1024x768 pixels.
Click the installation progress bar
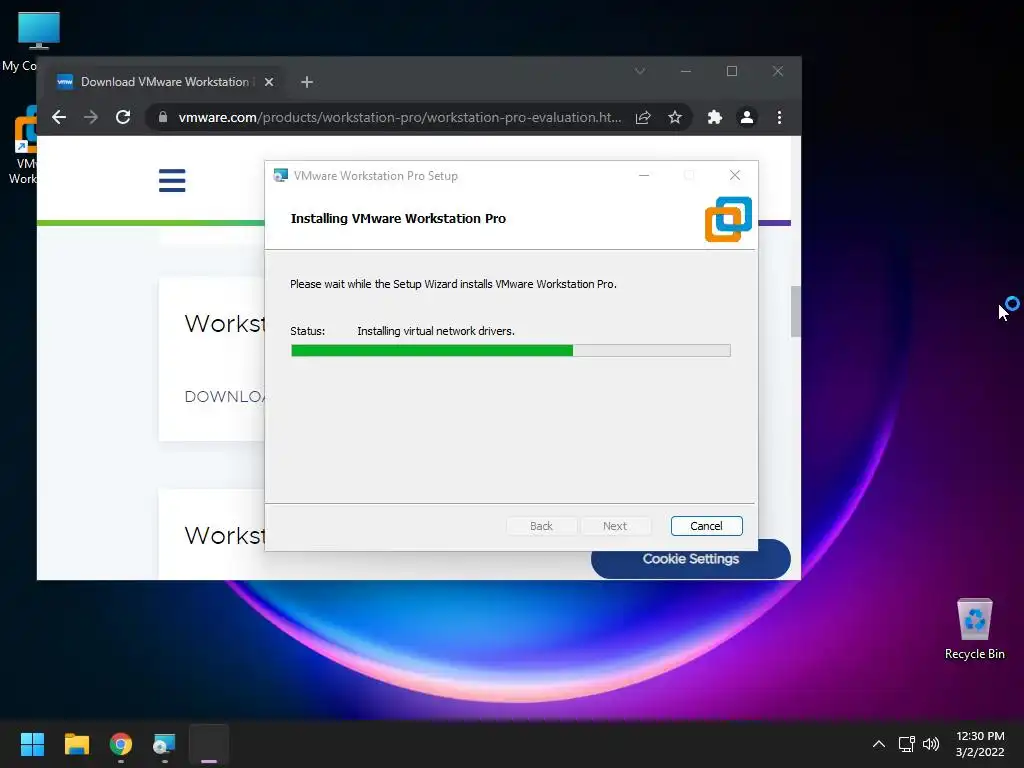pyautogui.click(x=511, y=351)
